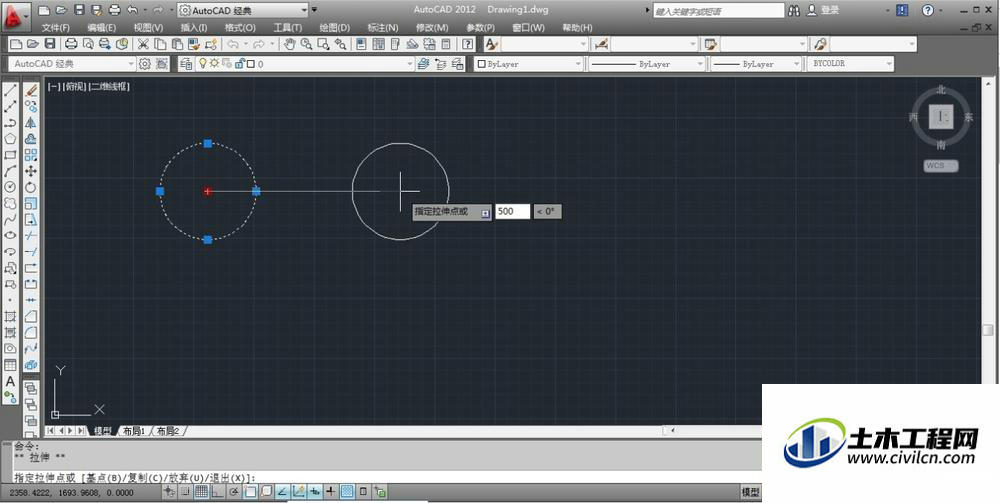Click the Zoom Realtime icon

[x=307, y=44]
